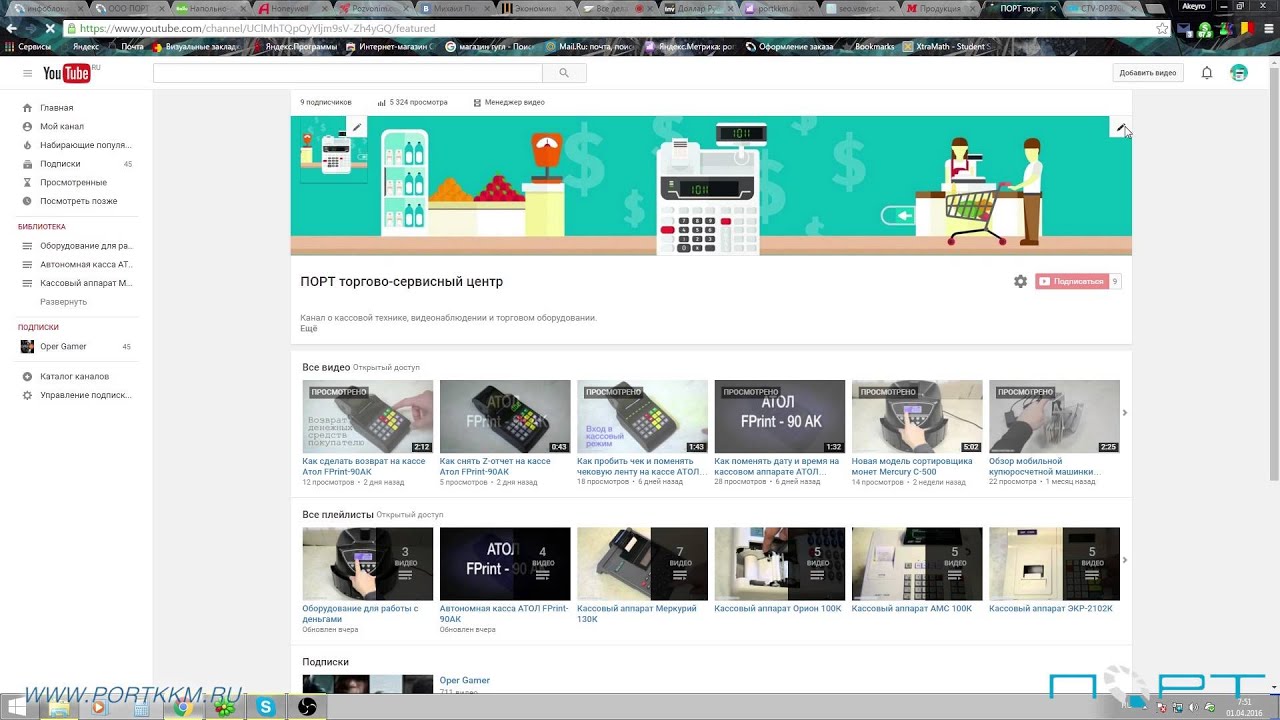1280x720 pixels.
Task: Expand channel description with Ещё
Action: [309, 329]
